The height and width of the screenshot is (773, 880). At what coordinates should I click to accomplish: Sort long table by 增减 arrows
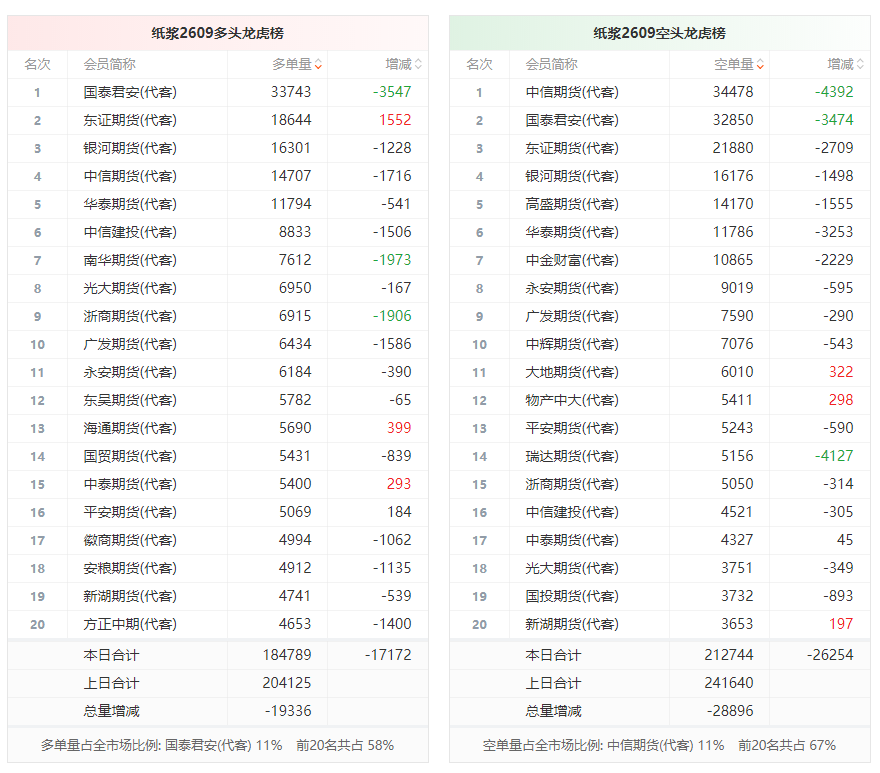(418, 65)
